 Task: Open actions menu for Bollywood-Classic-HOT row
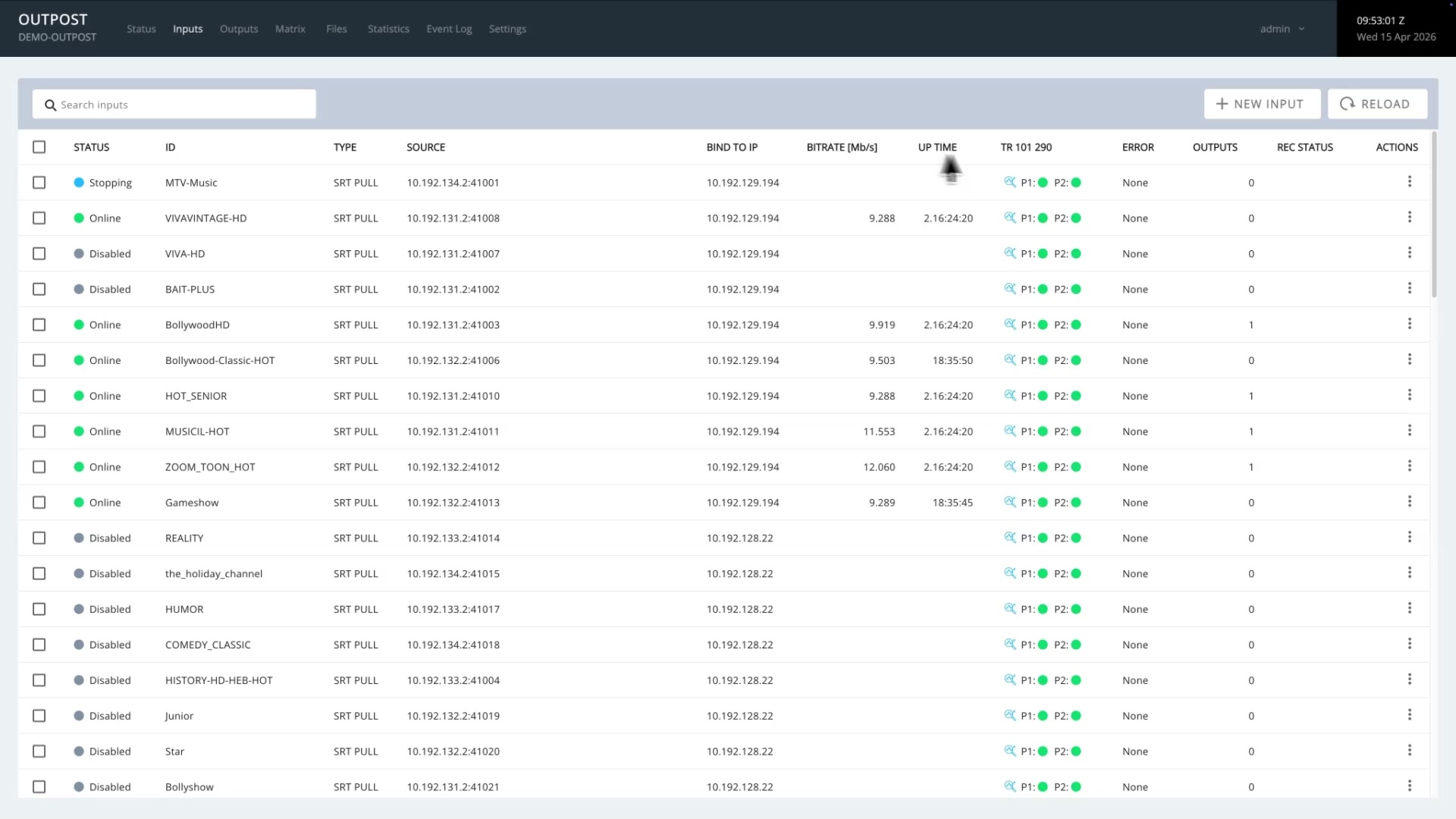[1410, 359]
